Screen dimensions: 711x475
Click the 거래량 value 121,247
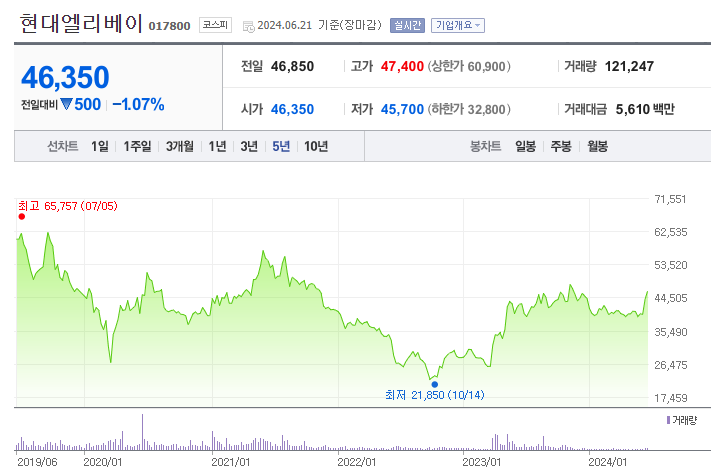point(629,67)
